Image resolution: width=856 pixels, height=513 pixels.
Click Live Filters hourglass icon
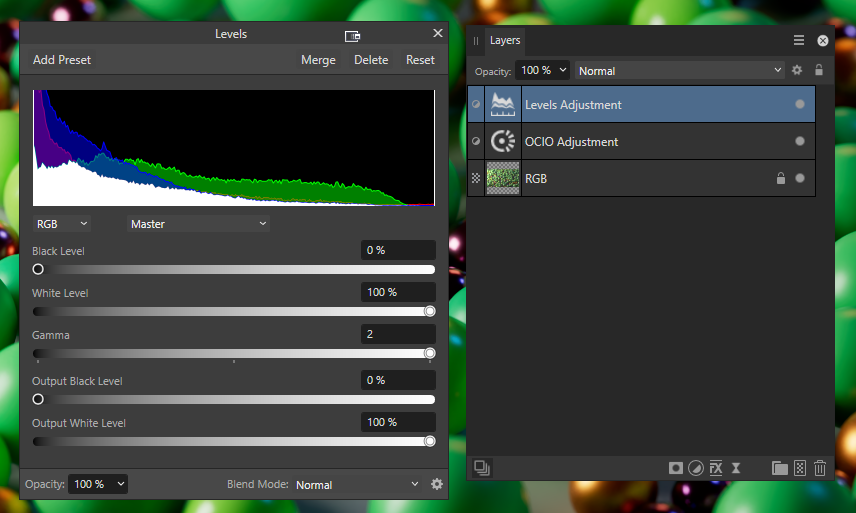(736, 468)
